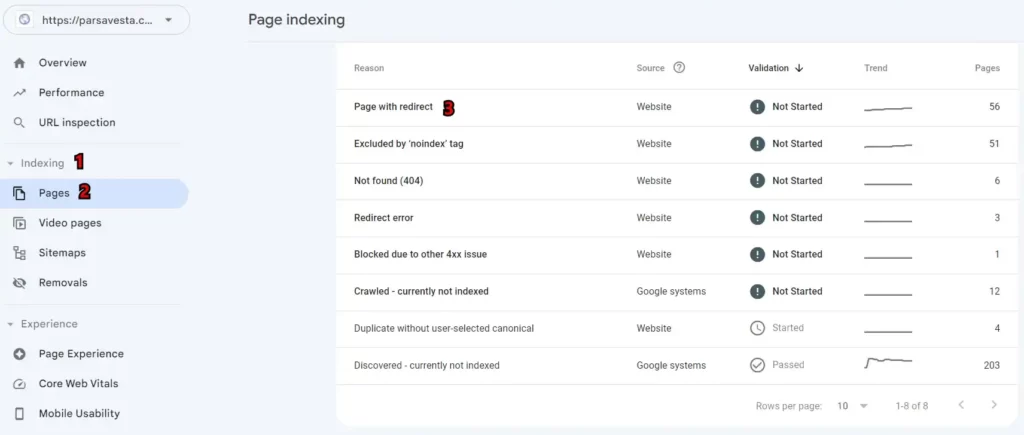Click the trend sparkline for Page with redirect
Viewport: 1024px width, 435px height.
(x=888, y=108)
